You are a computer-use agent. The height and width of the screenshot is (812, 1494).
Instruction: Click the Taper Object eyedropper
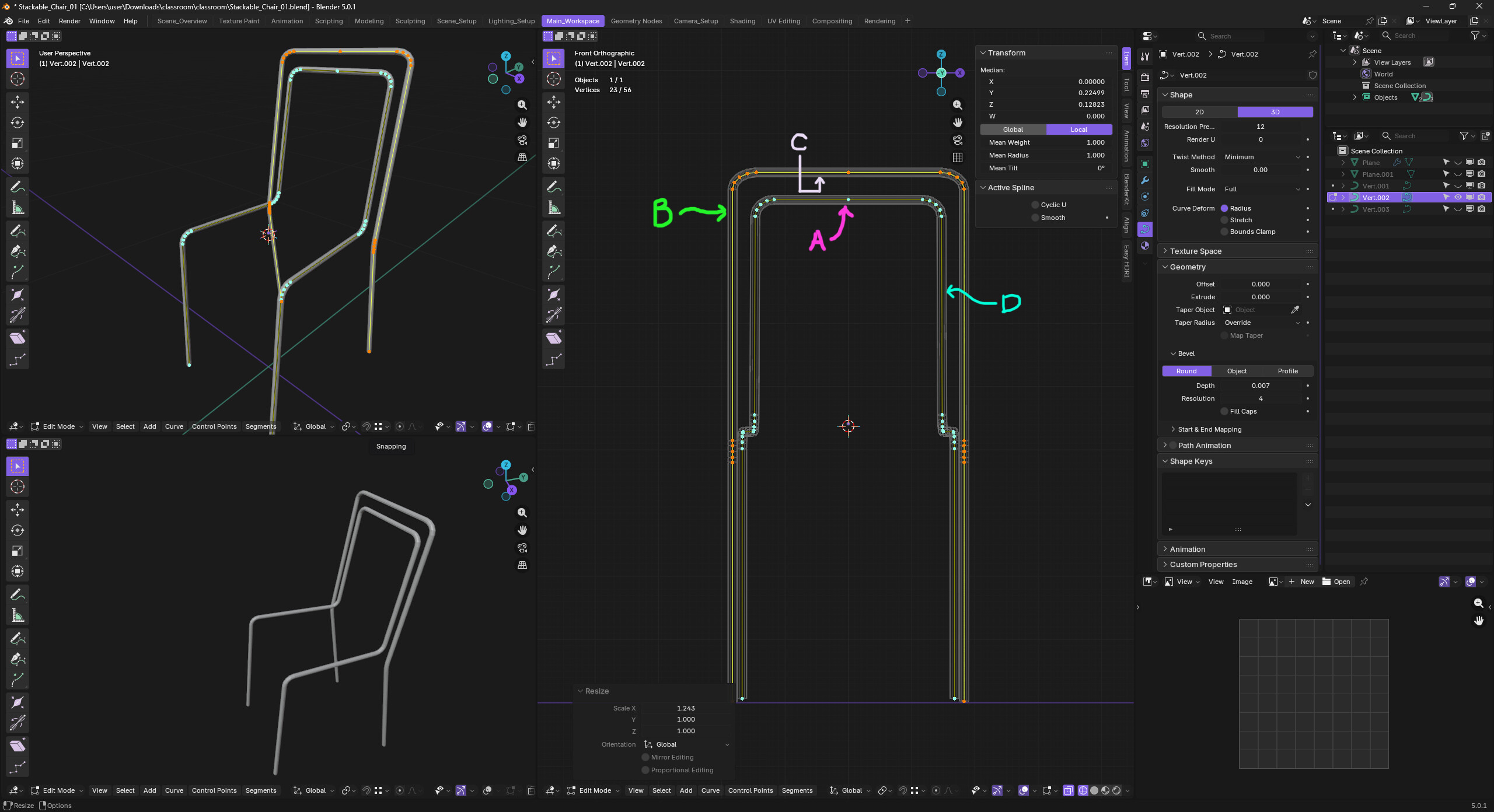tap(1295, 310)
